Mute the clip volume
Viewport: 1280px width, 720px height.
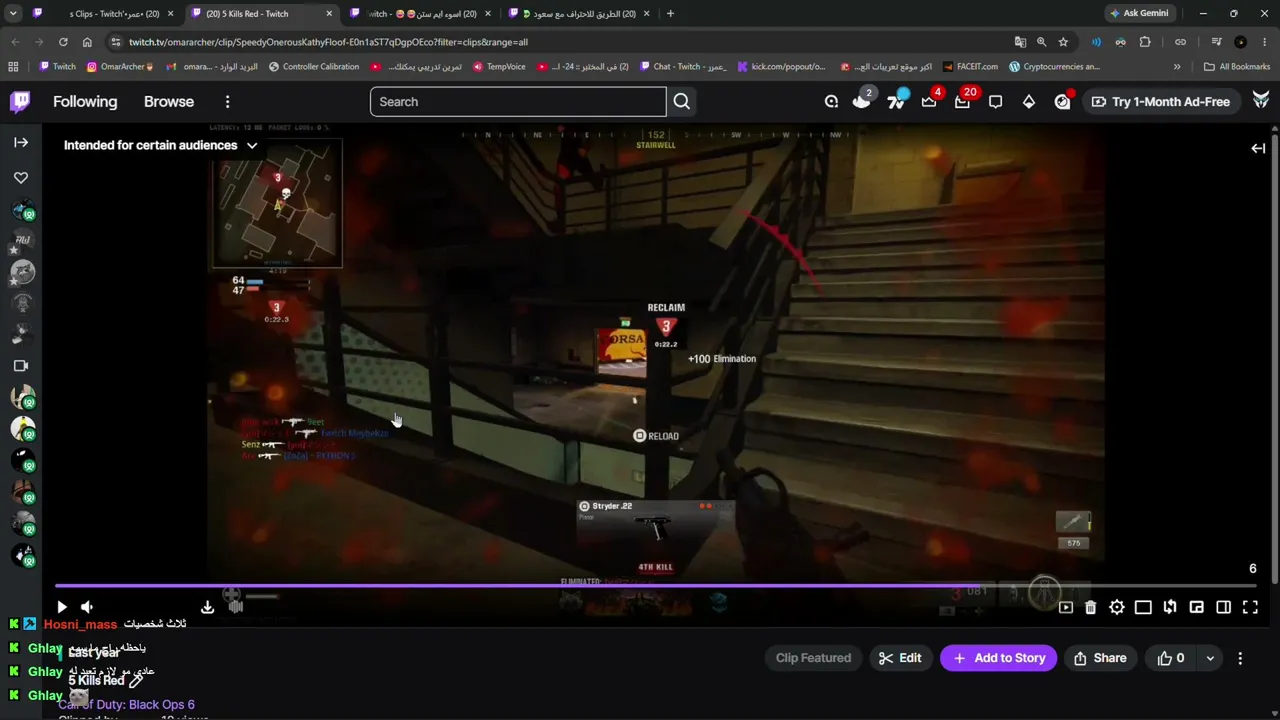click(x=87, y=607)
